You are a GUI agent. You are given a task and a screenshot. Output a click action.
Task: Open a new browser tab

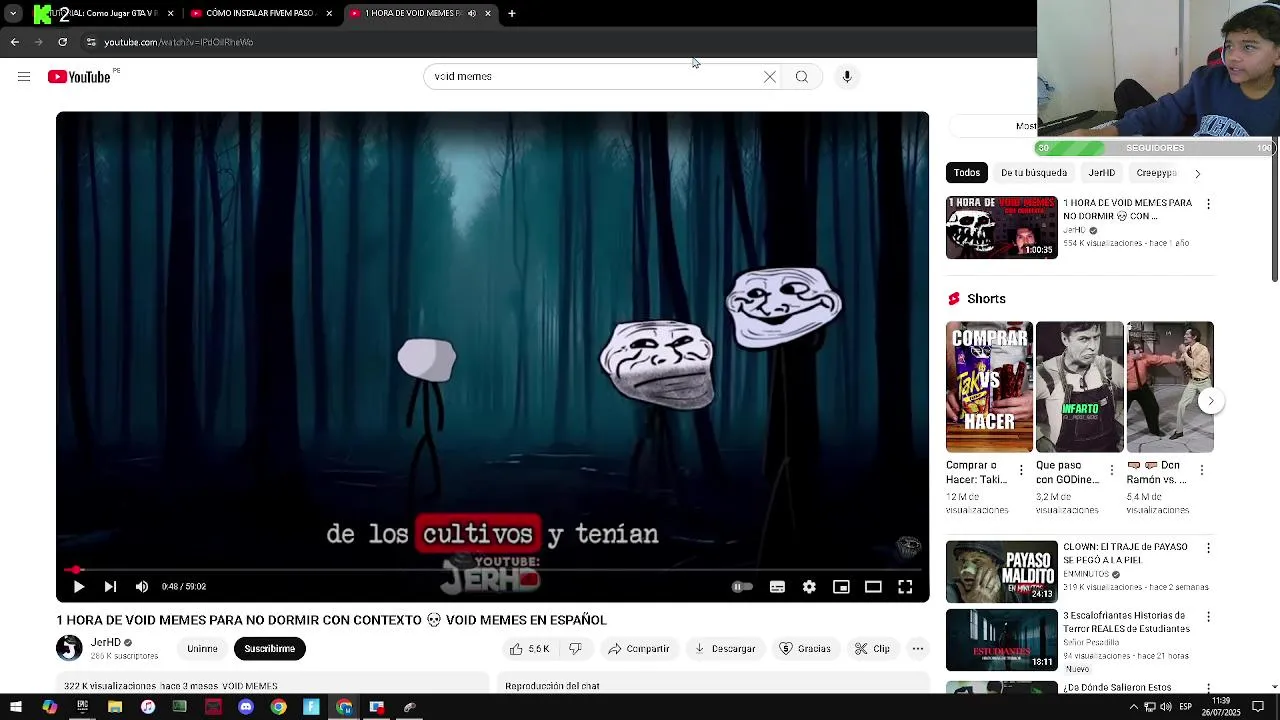click(512, 13)
